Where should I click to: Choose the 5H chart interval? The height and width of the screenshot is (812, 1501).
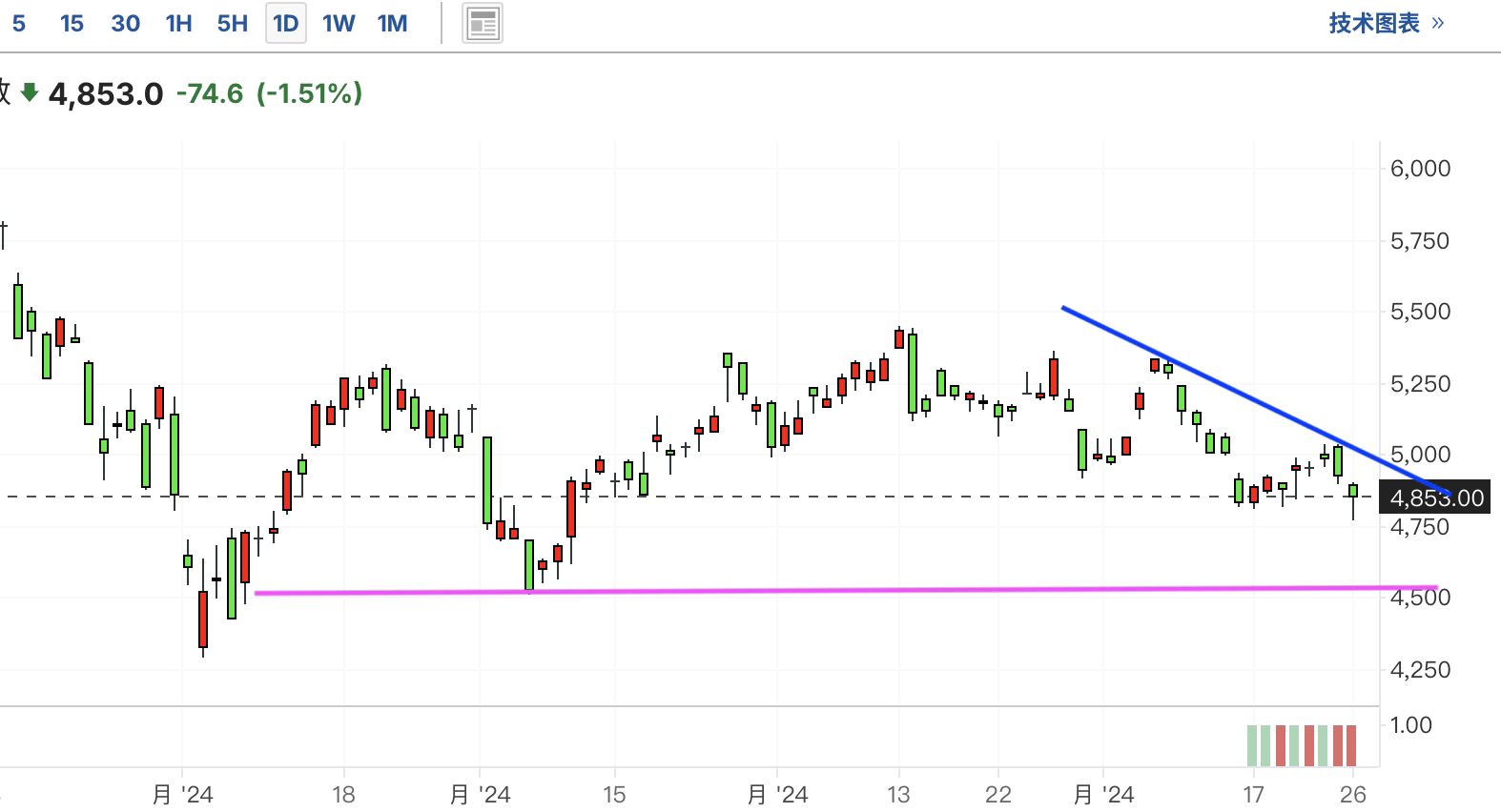(232, 24)
